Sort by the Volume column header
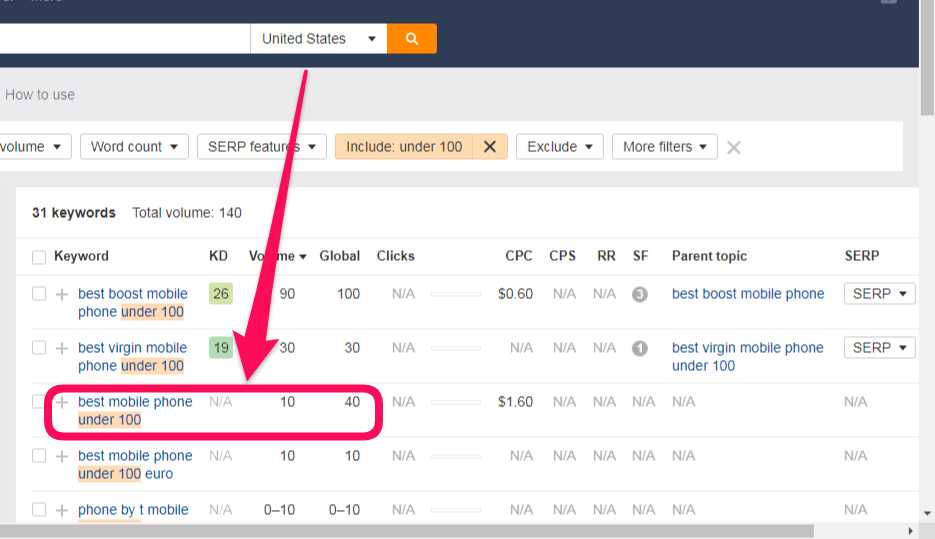 [x=277, y=256]
